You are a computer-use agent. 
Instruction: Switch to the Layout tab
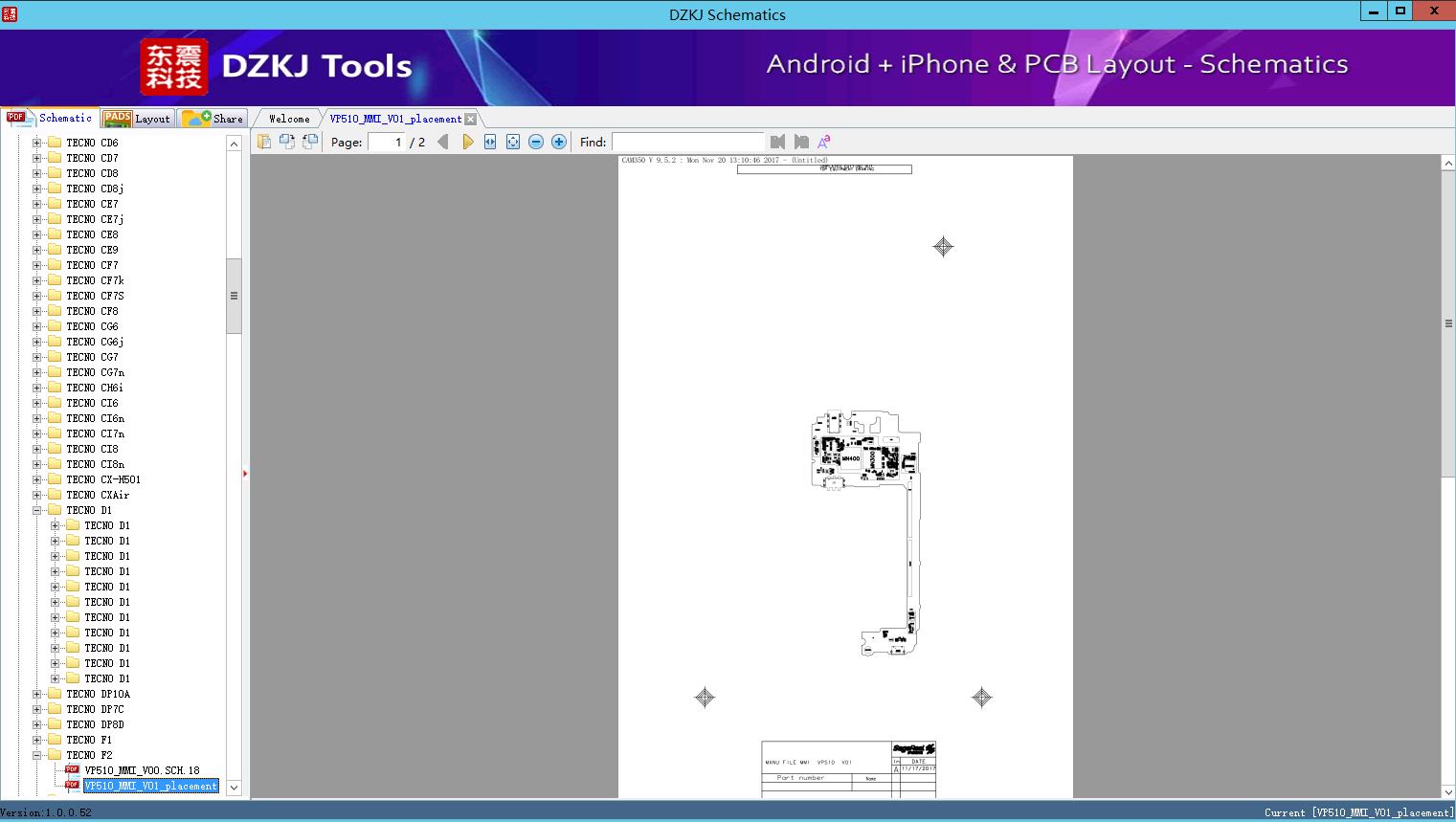click(x=137, y=119)
